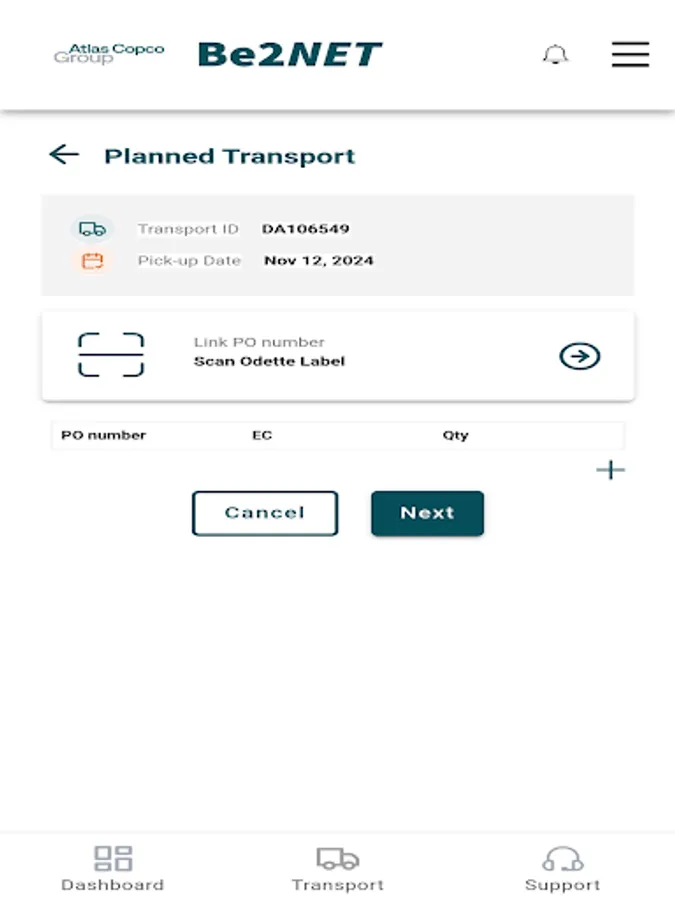Select the Dashboard tab label
This screenshot has height=900, width=675.
[x=113, y=884]
